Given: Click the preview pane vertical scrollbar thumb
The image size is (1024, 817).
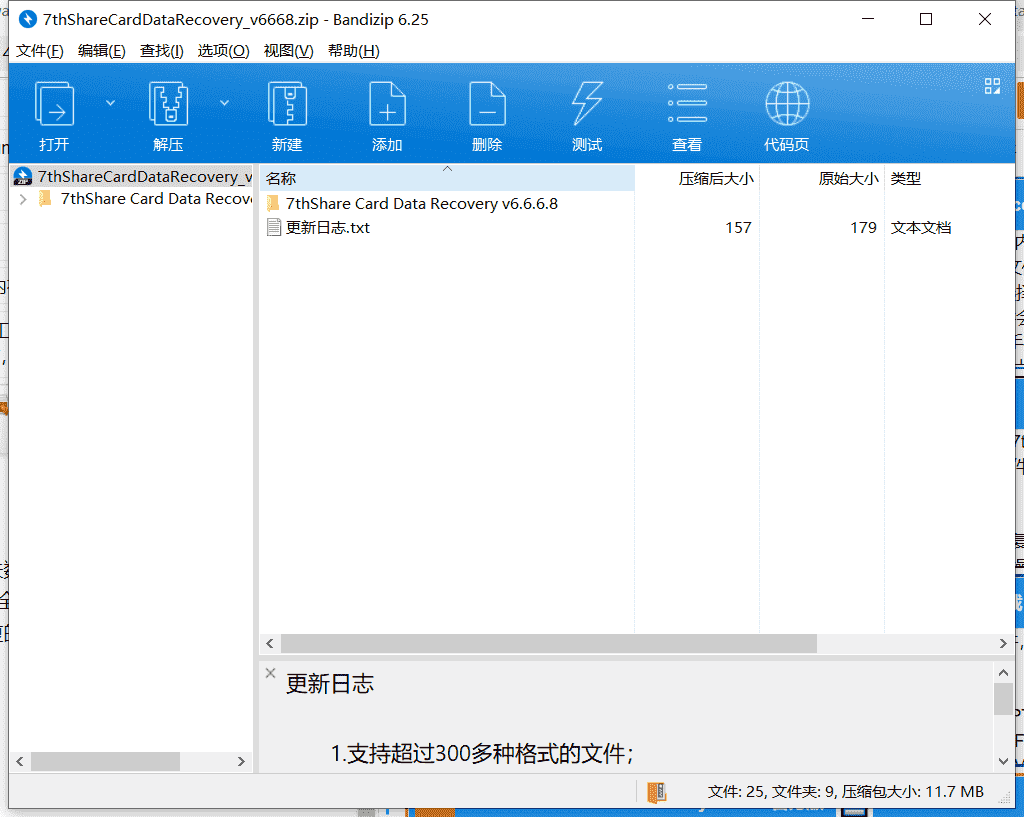Looking at the screenshot, I should (x=1003, y=699).
